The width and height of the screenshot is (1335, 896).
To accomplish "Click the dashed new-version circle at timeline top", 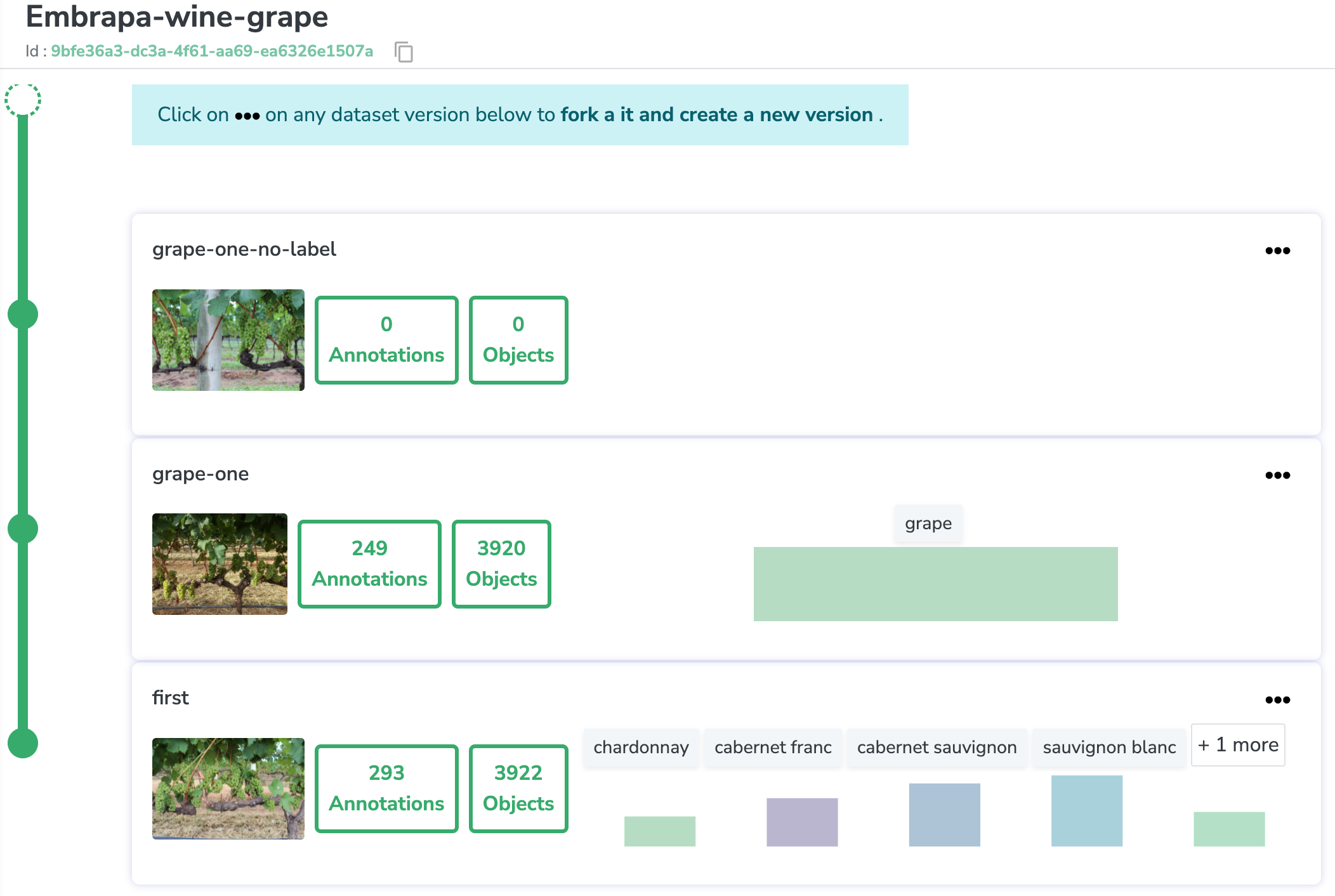I will tap(23, 100).
